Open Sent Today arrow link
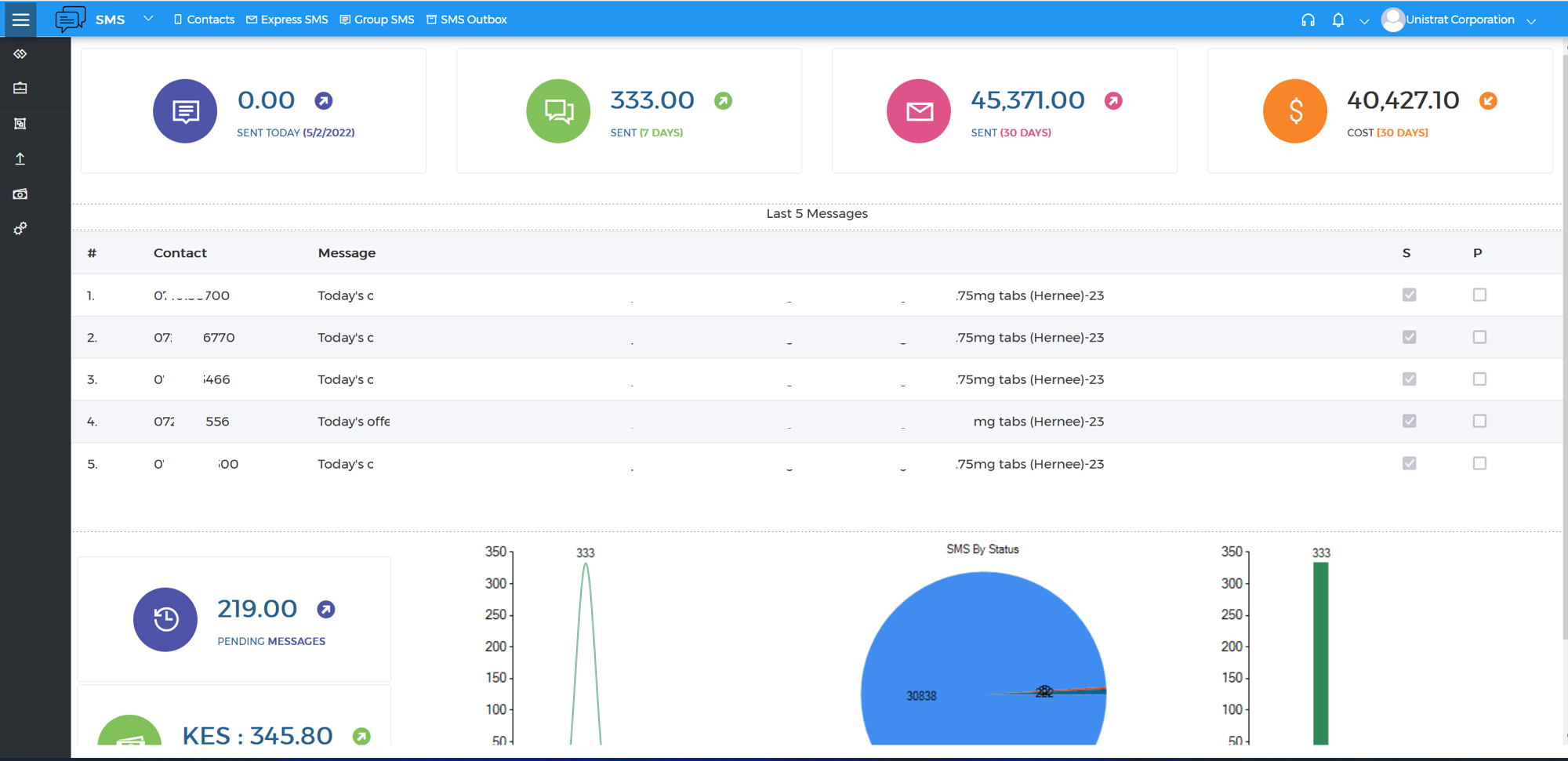The width and height of the screenshot is (1568, 761). click(x=323, y=100)
